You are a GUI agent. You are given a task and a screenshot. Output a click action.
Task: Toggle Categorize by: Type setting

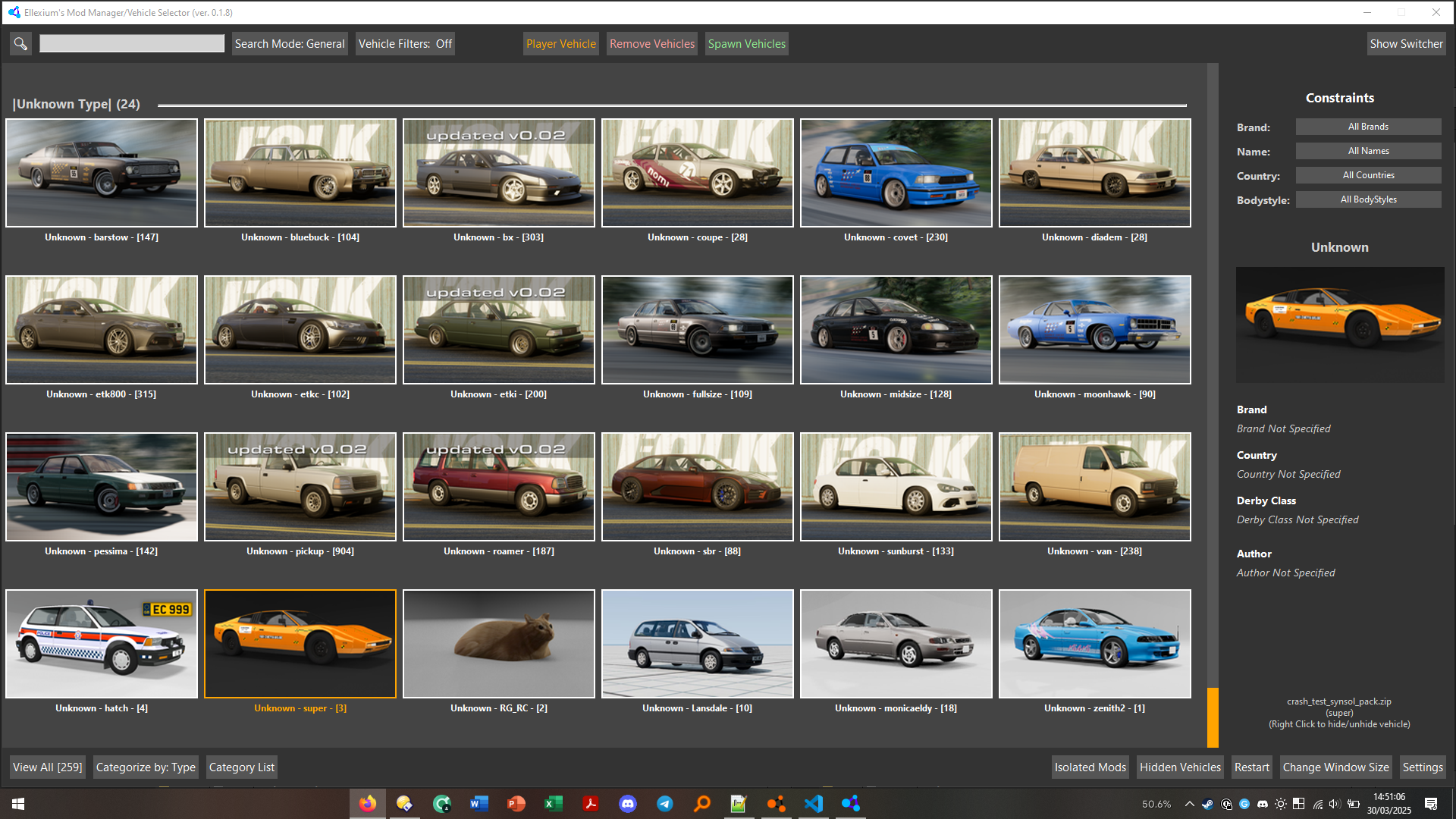point(146,767)
